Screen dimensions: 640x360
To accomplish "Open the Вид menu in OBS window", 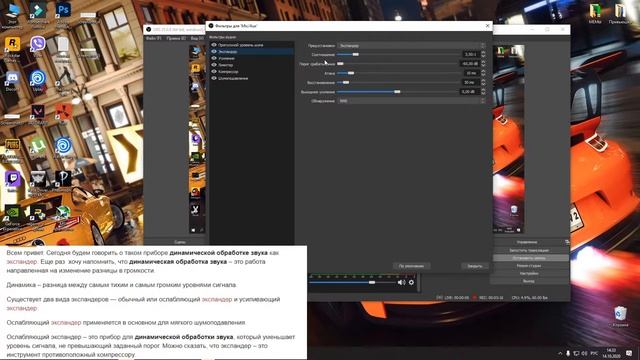I will (x=197, y=38).
